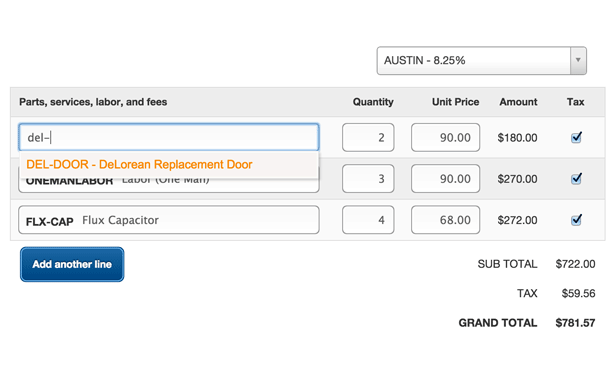Click the item search field containing "del-"
615x382 pixels.
[x=169, y=137]
